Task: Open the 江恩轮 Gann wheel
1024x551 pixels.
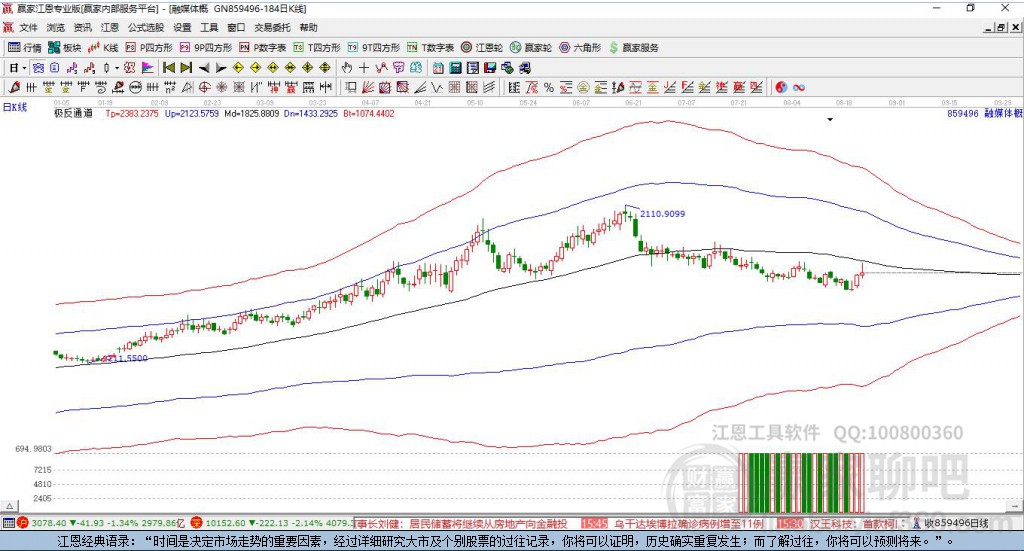Action: 482,48
